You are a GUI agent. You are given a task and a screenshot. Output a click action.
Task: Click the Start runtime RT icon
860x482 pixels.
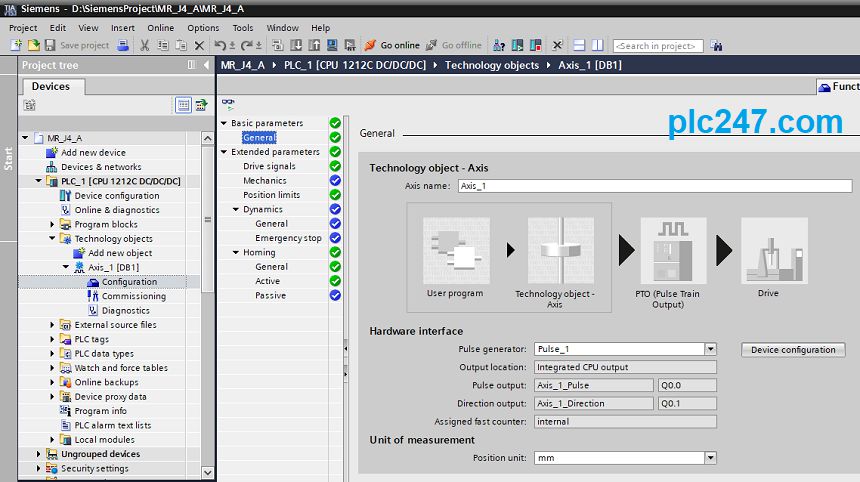coord(350,45)
